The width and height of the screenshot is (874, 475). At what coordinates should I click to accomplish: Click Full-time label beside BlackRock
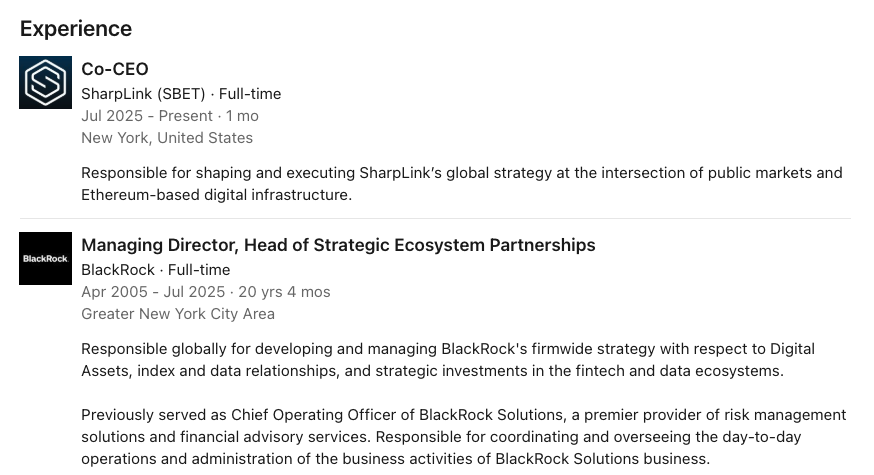(x=199, y=270)
